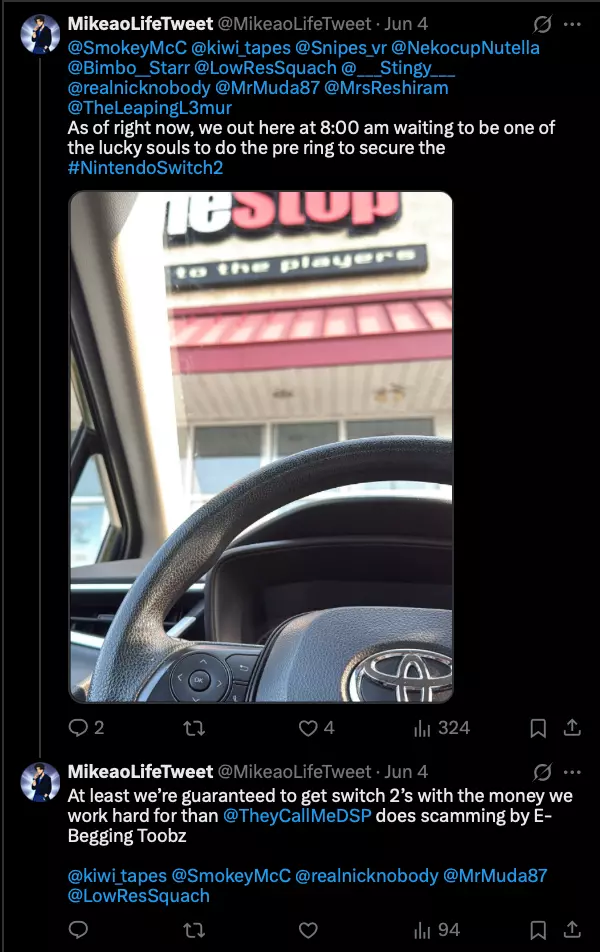Like the second tweet about E-Begging

(x=308, y=930)
